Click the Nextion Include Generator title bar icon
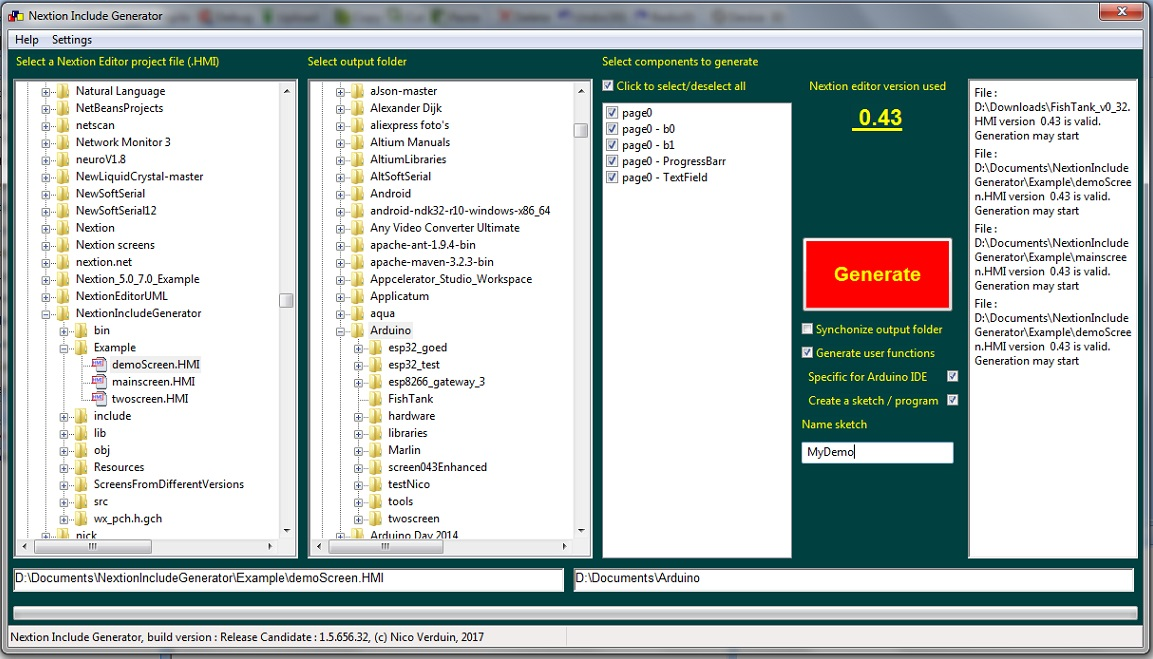 [15, 15]
